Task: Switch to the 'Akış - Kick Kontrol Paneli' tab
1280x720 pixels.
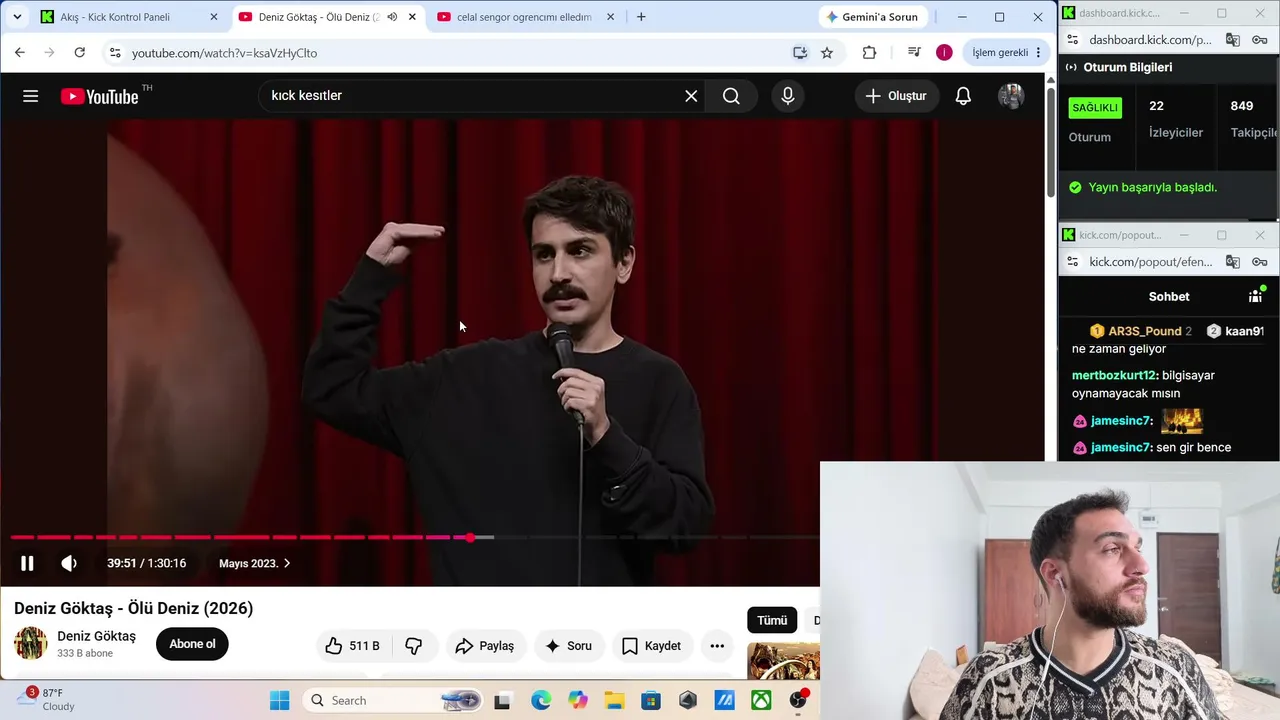Action: [128, 17]
